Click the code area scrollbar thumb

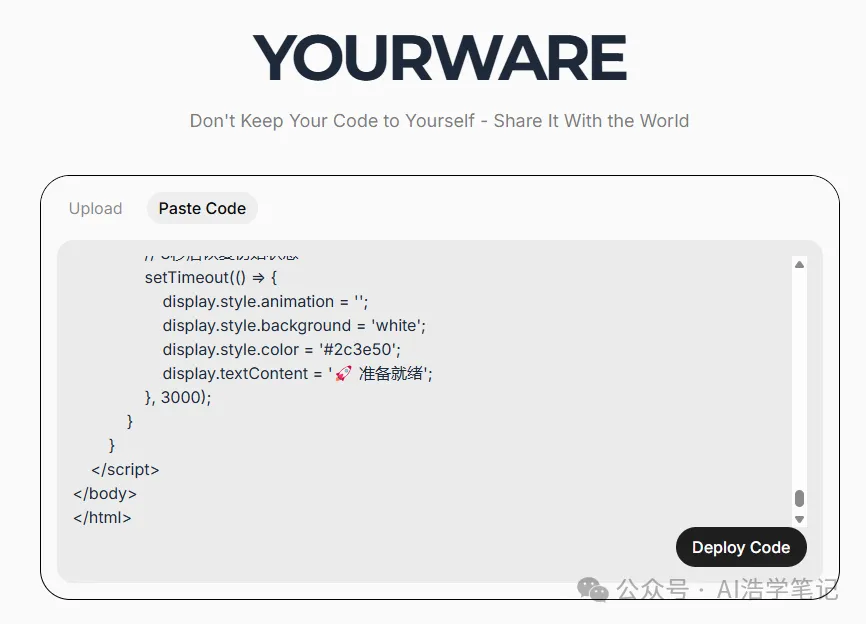799,498
